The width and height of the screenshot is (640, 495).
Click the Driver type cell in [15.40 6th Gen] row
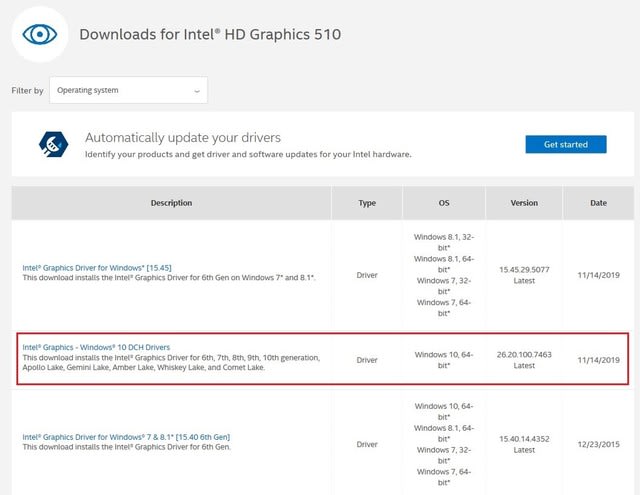[x=367, y=444]
